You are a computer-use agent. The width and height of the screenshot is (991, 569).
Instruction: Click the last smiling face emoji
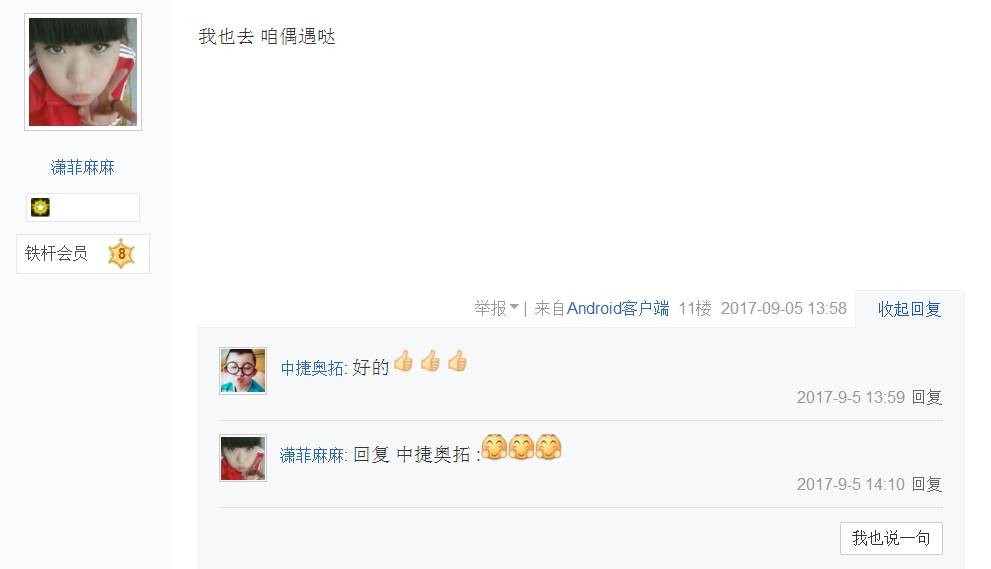(x=548, y=447)
